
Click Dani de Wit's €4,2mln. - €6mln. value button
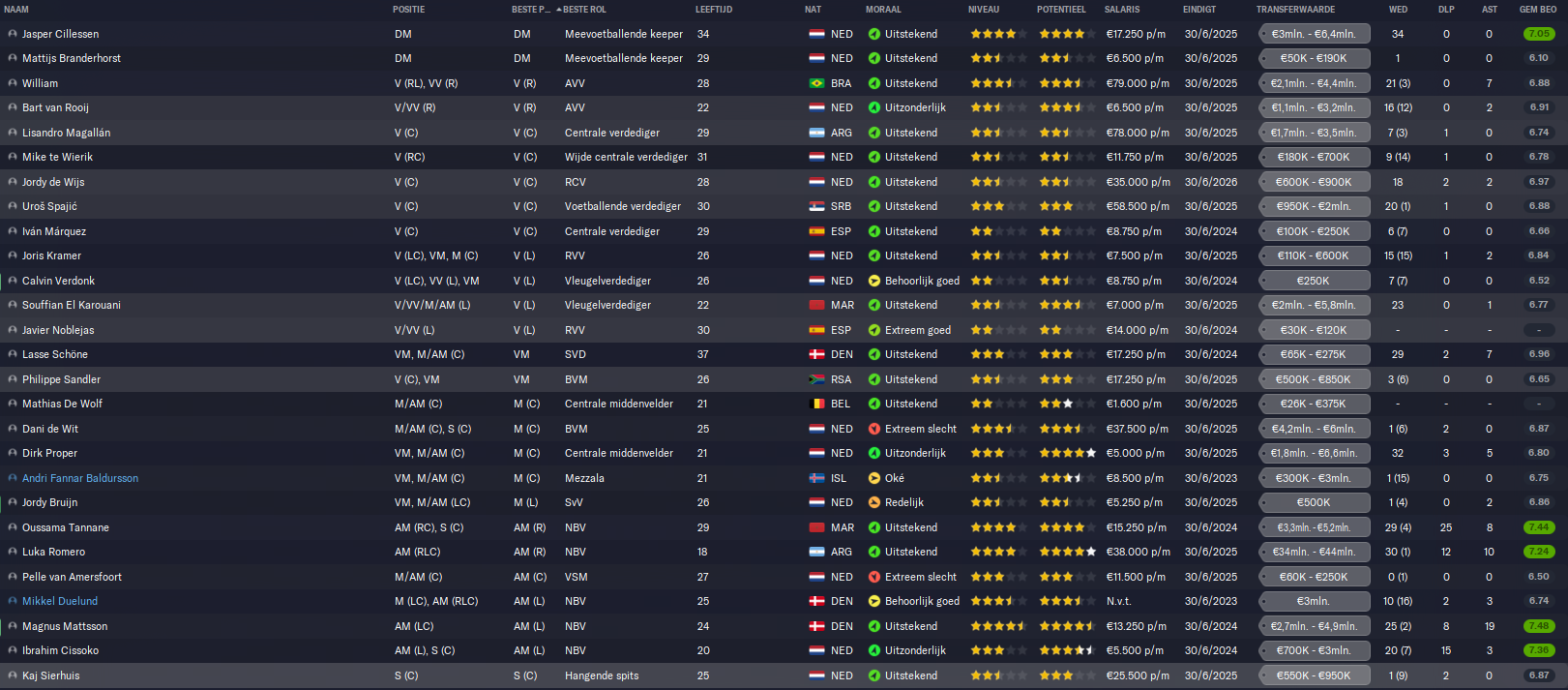[x=1314, y=429]
